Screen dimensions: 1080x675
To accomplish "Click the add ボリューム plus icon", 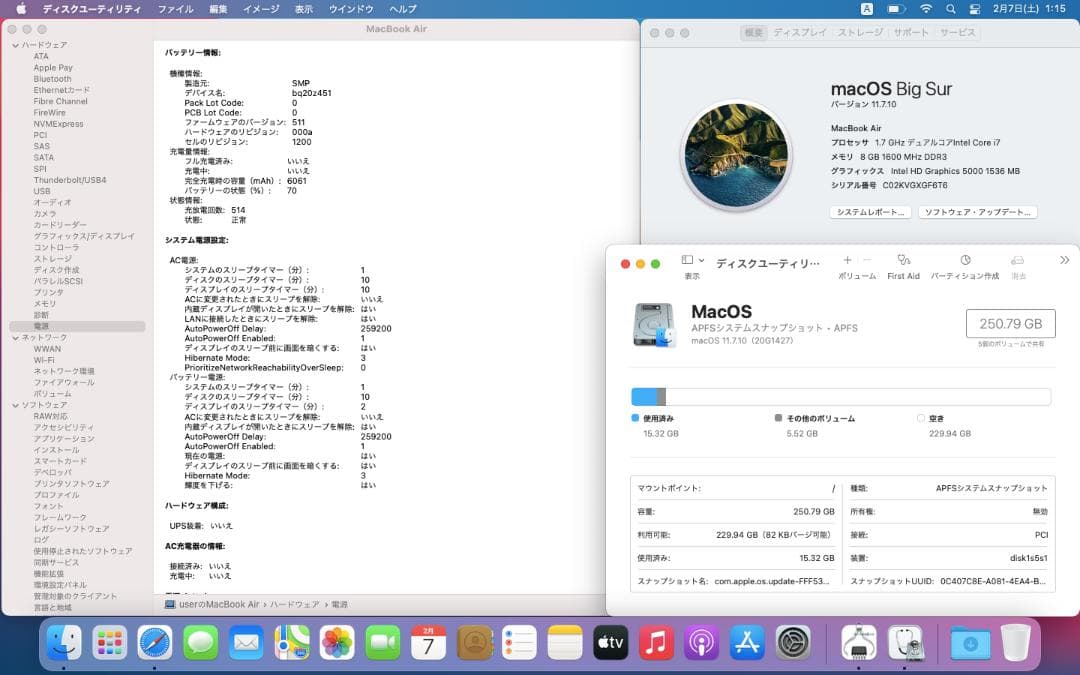I will [x=847, y=260].
